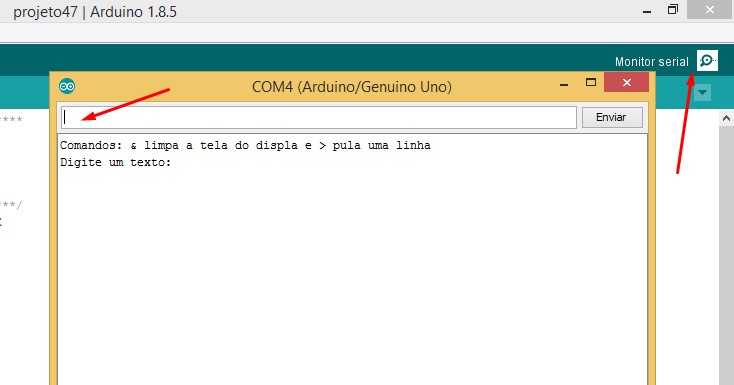Minimize the COM4 serial monitor window

click(564, 84)
